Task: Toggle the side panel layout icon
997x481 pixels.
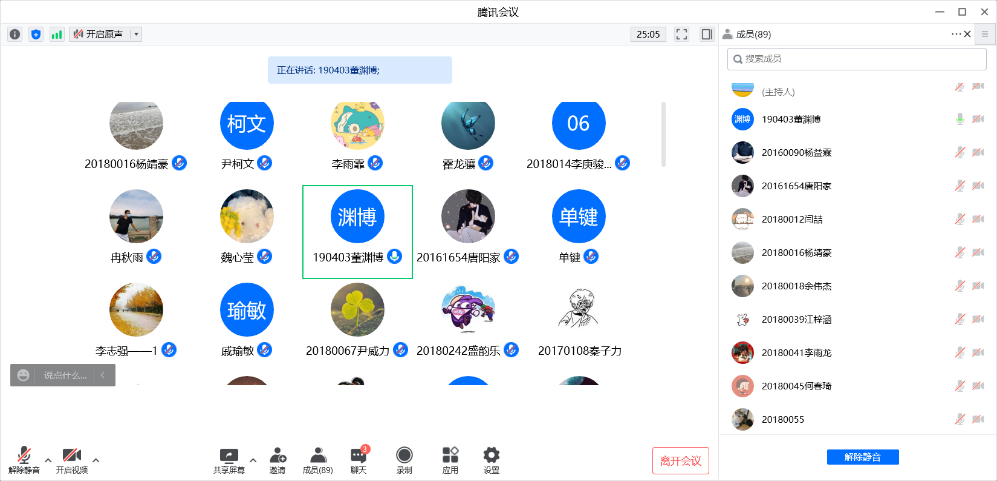Action: [x=706, y=34]
